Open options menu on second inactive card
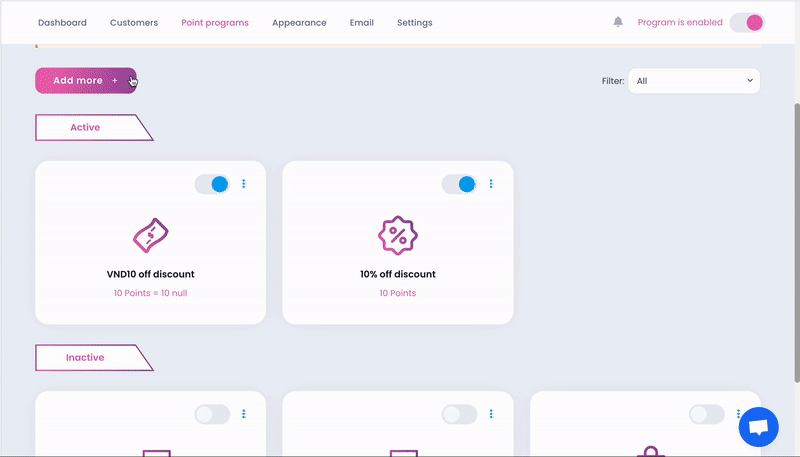800x457 pixels. pos(491,414)
